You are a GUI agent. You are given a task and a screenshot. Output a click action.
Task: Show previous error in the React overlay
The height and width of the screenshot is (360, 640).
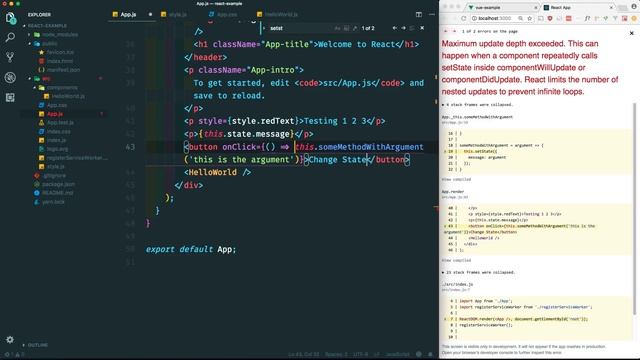tap(445, 31)
